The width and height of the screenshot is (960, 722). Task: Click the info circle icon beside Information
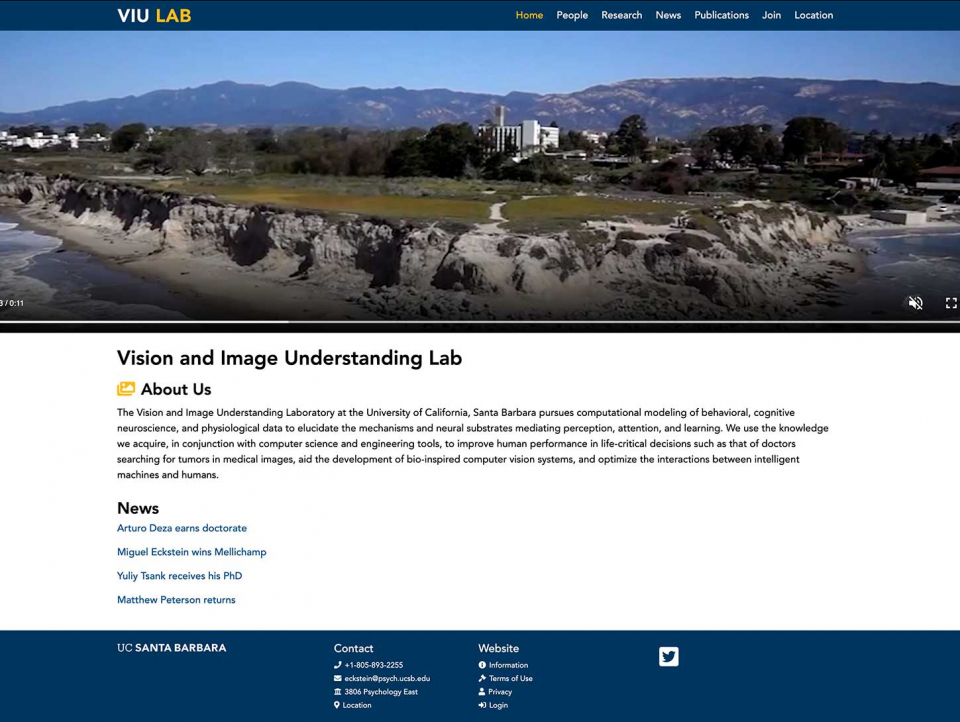point(482,665)
